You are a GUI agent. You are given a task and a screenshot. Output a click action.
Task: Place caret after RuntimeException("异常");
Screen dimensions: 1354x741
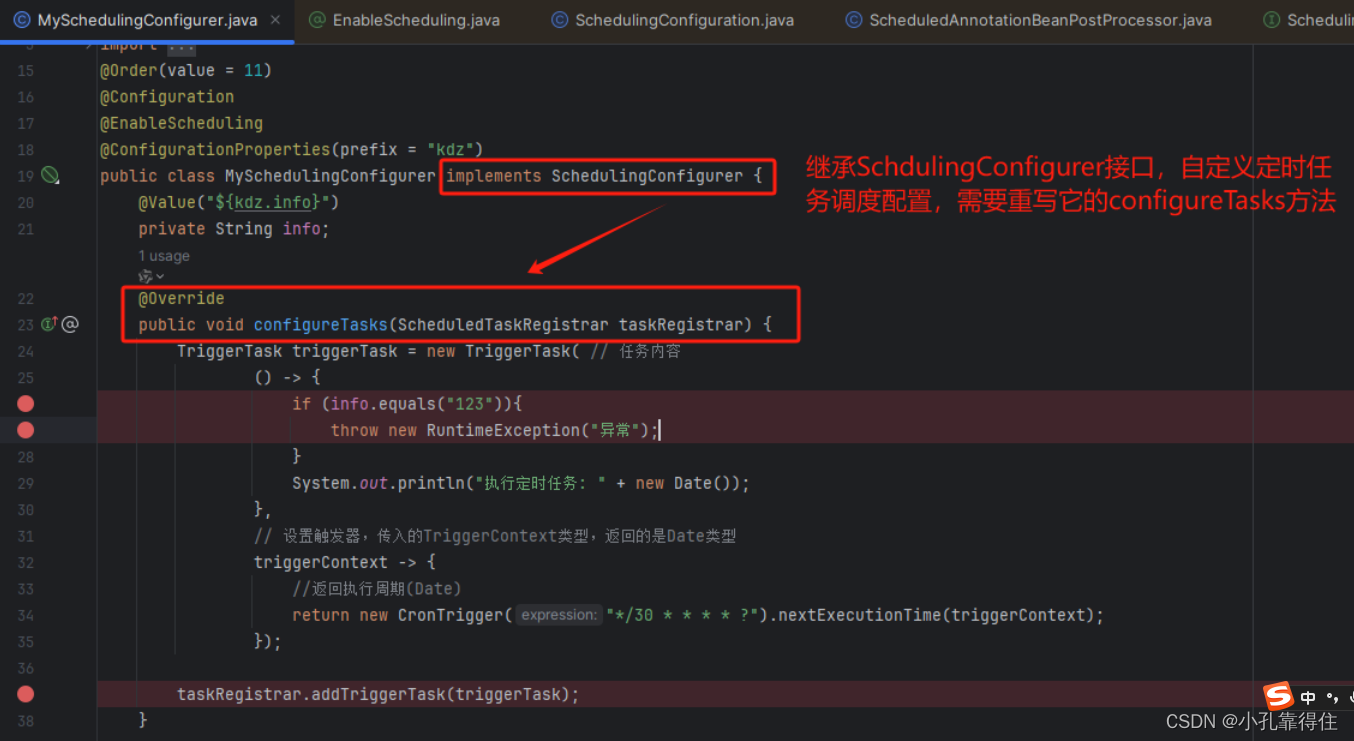click(660, 430)
